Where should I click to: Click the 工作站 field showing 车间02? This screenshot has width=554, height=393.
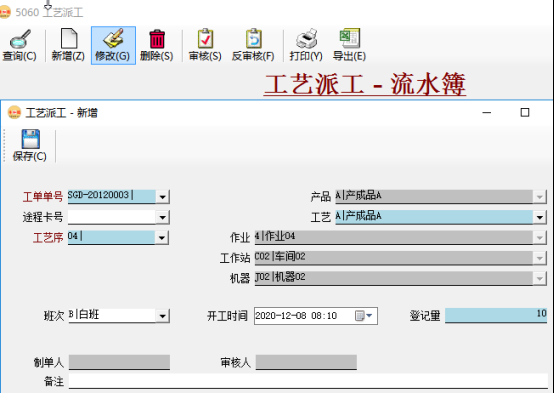click(x=394, y=258)
